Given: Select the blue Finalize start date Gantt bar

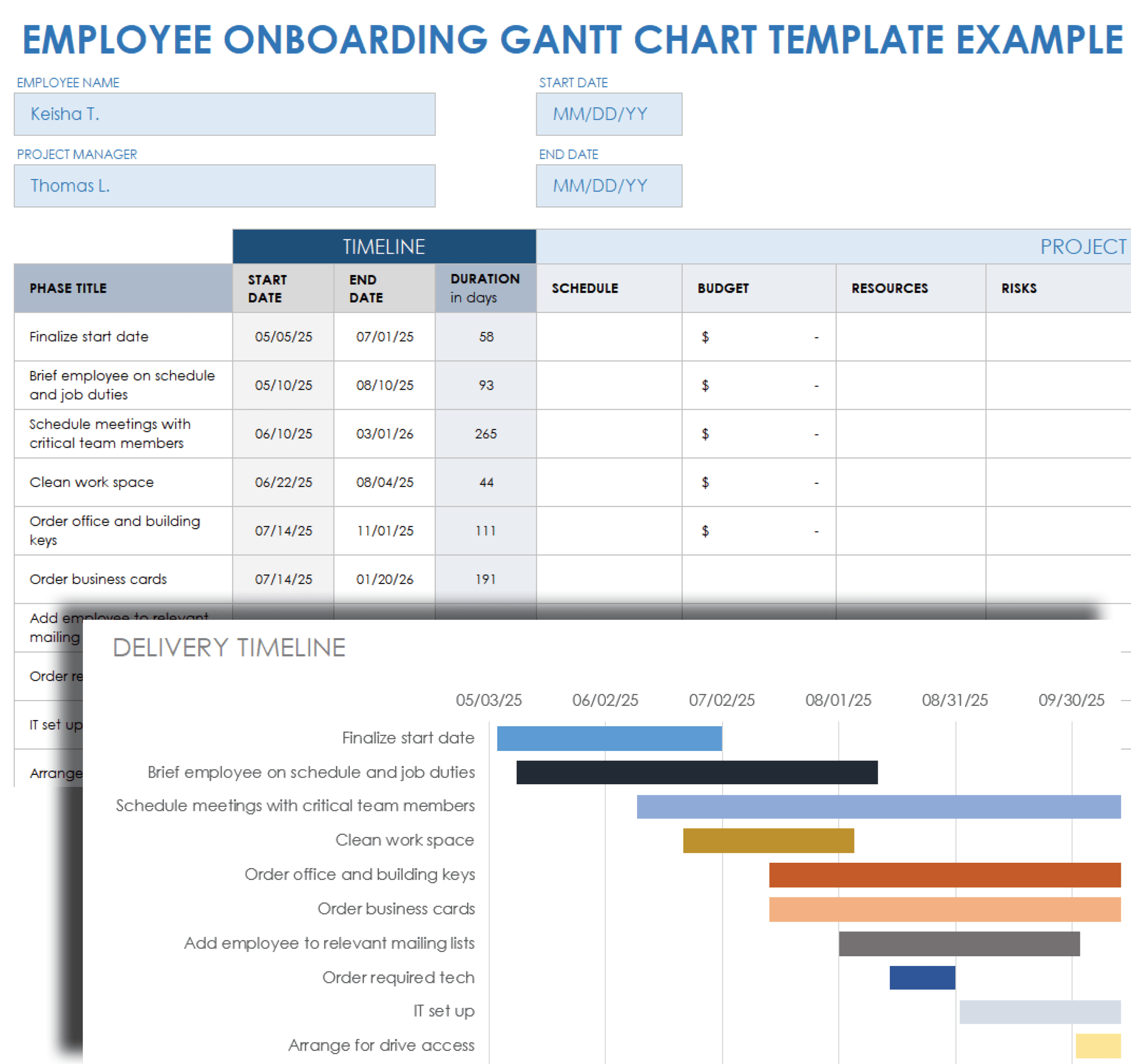Looking at the screenshot, I should coord(609,738).
